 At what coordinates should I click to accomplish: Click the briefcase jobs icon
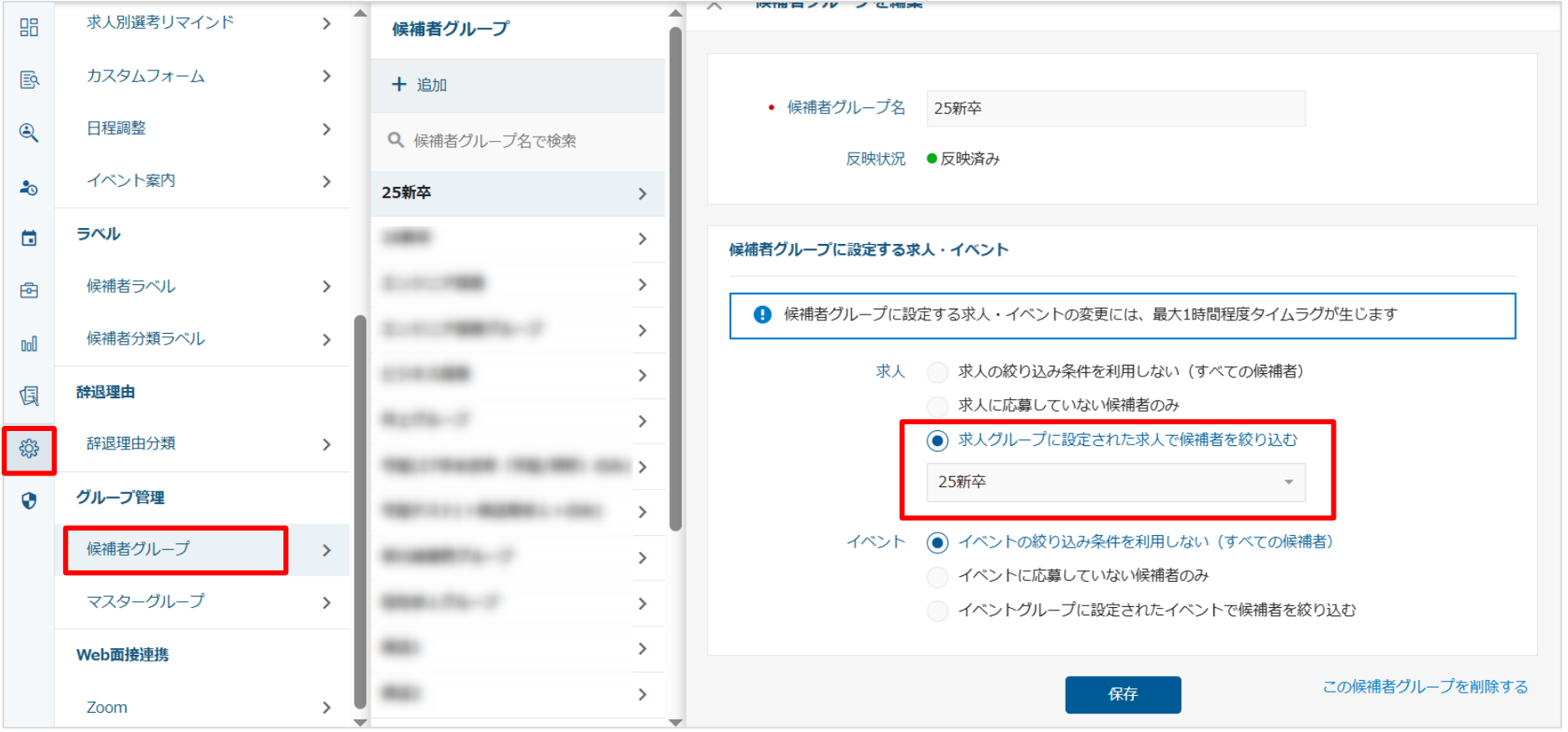click(x=29, y=290)
